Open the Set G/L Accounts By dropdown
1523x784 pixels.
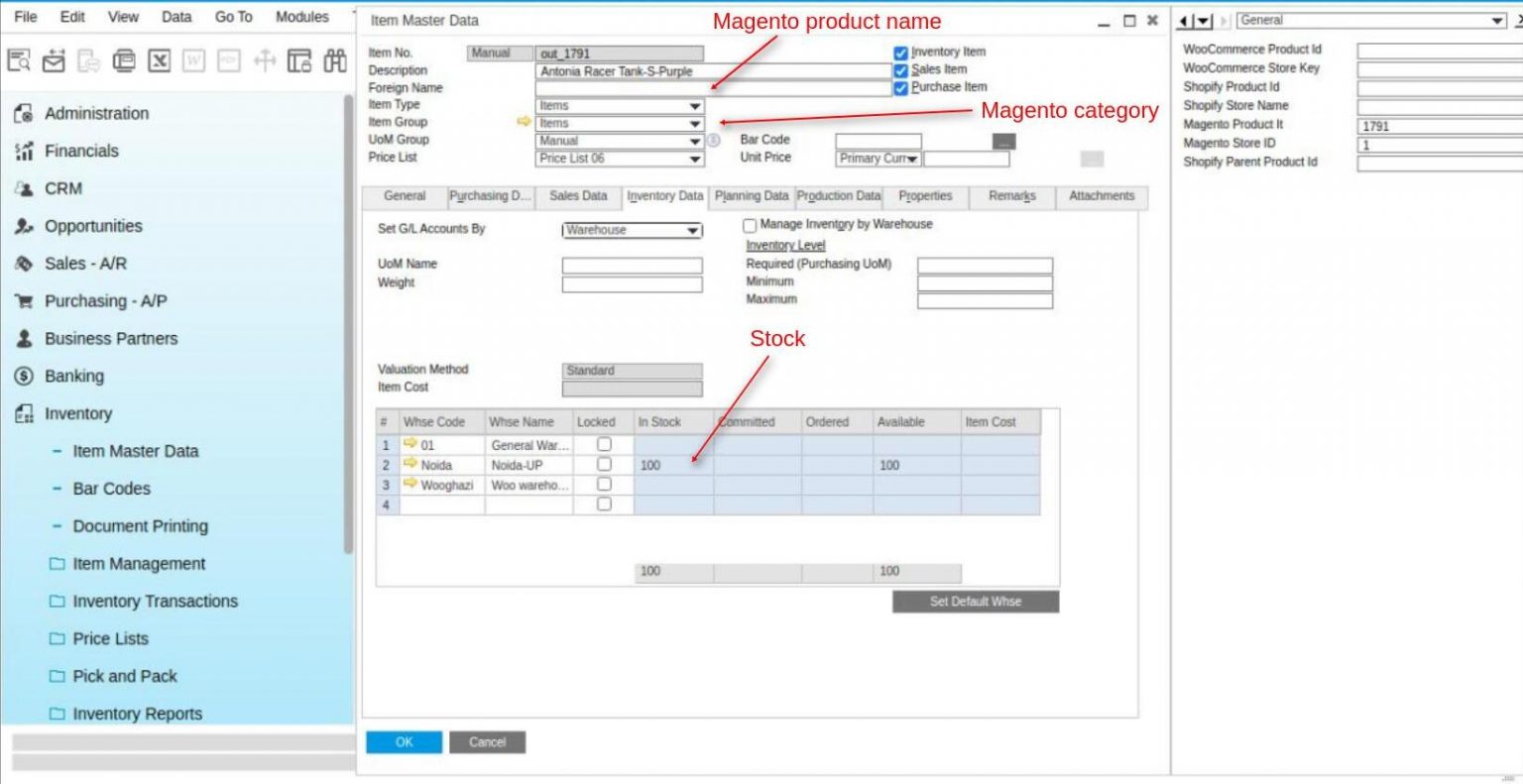pos(691,230)
